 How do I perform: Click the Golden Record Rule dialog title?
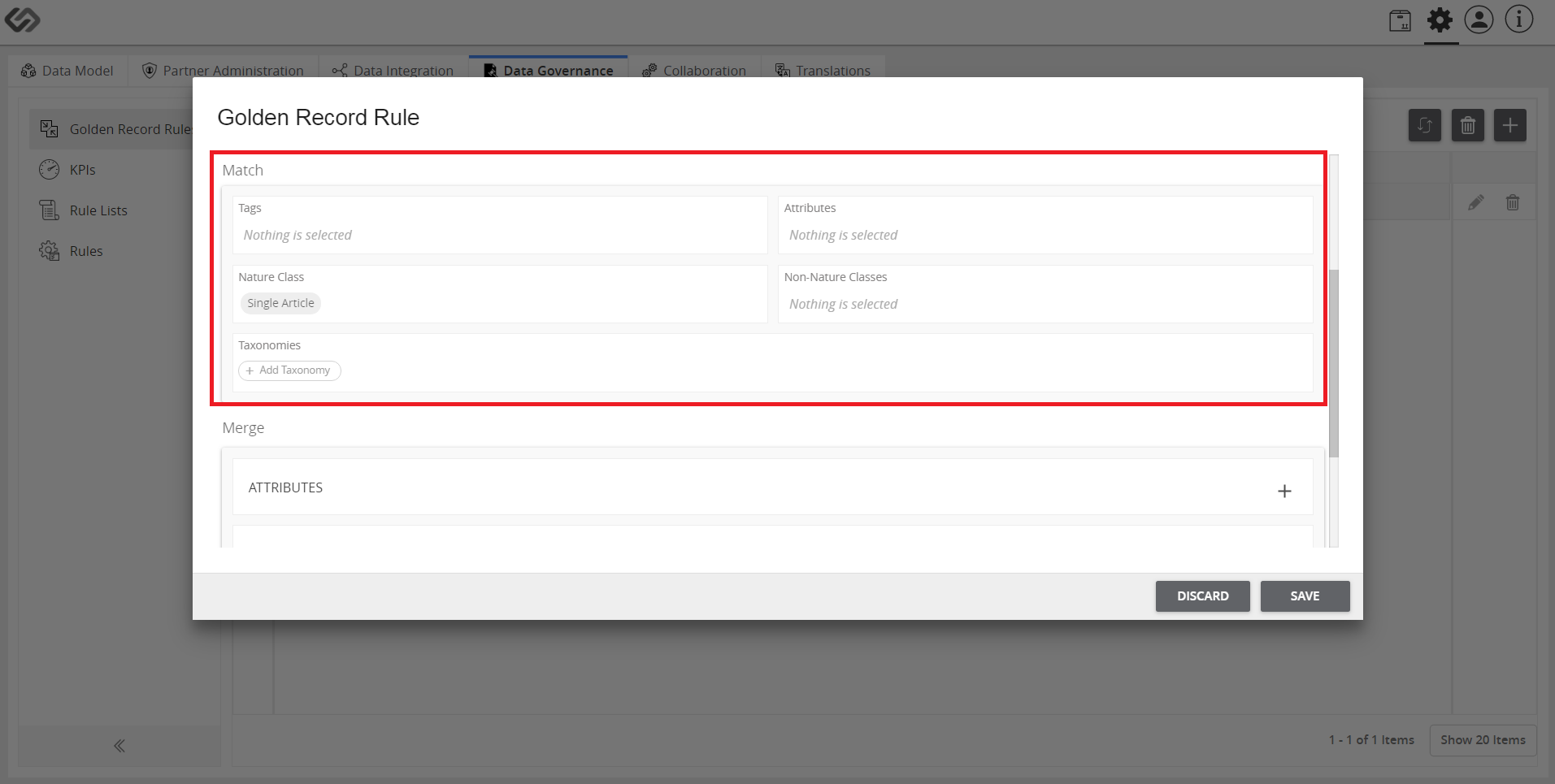pos(318,118)
